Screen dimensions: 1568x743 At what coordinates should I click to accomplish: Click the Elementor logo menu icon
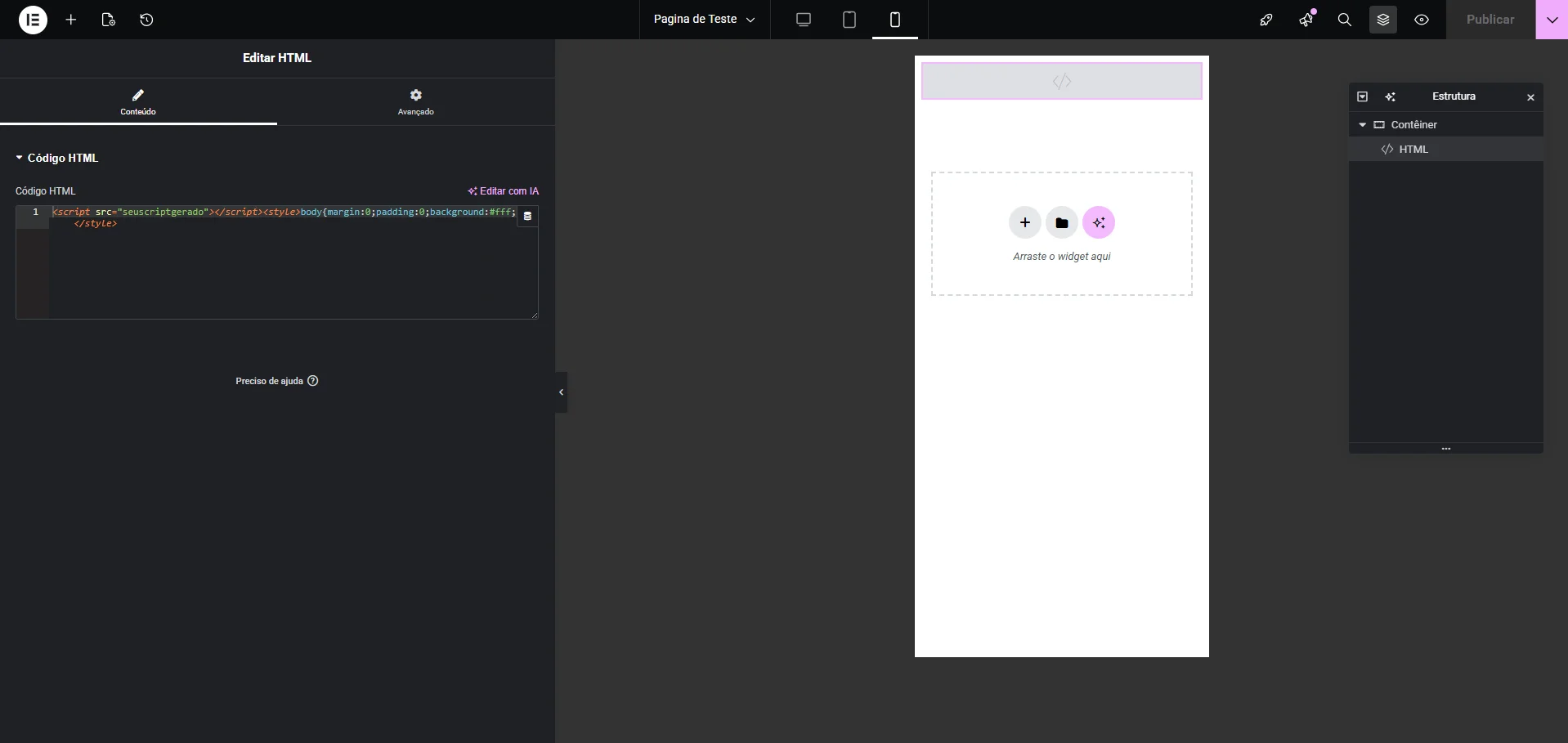coord(33,20)
